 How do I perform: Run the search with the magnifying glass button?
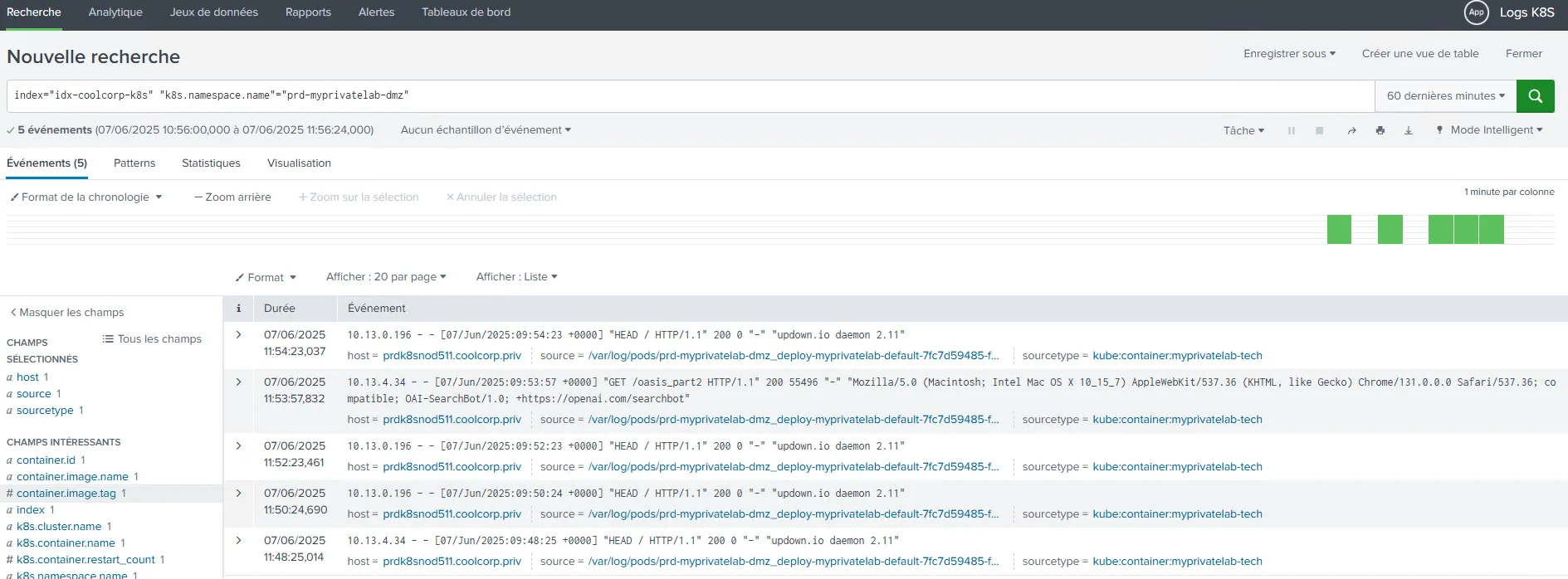[1535, 96]
